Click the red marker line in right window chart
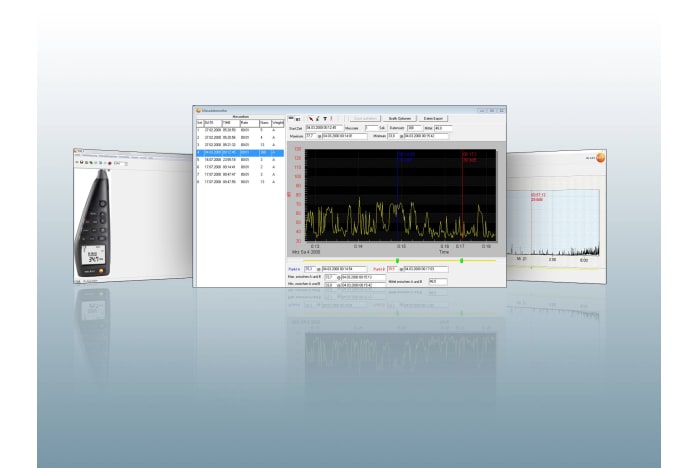Viewport: 697px width, 468px height. [531, 222]
